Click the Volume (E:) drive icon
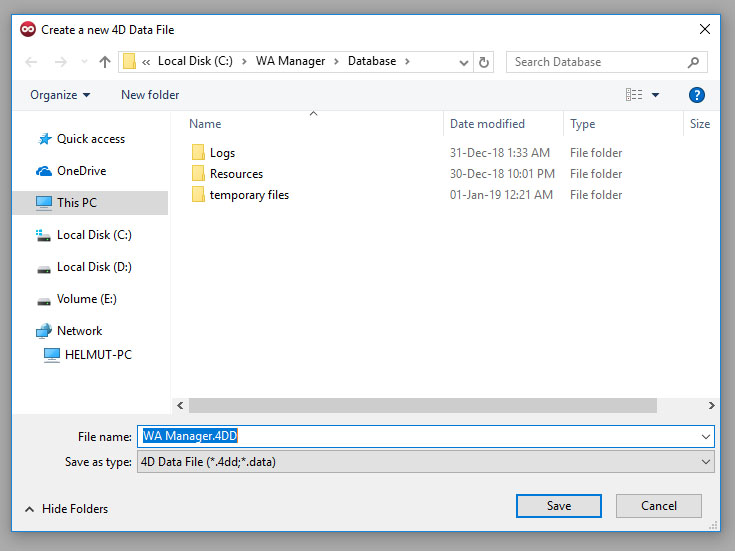Screen dimensions: 735x551 coord(44,302)
